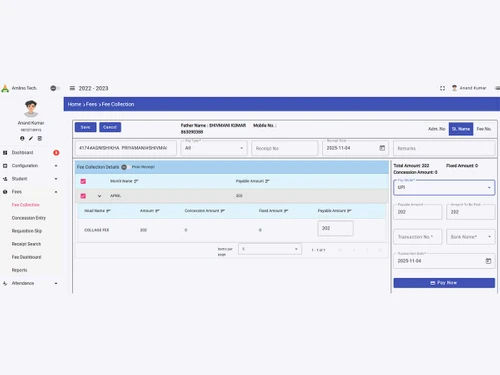Viewport: 500px width, 375px height.
Task: Click the Amlino Tech logo icon
Action: [5, 89]
